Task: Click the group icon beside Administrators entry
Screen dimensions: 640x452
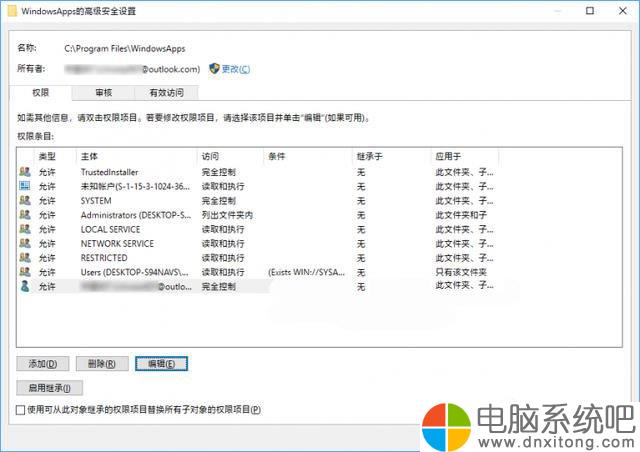Action: [x=25, y=215]
